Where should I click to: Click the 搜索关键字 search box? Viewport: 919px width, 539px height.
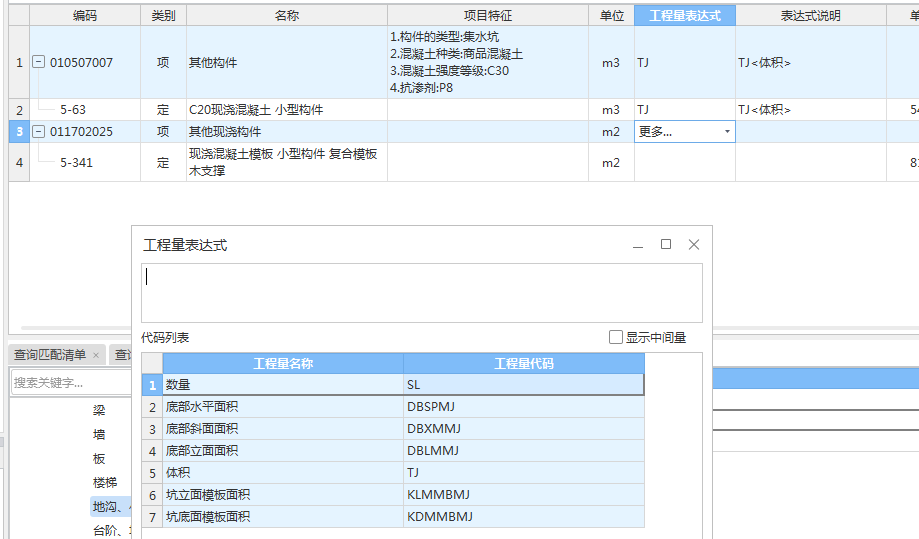point(71,383)
